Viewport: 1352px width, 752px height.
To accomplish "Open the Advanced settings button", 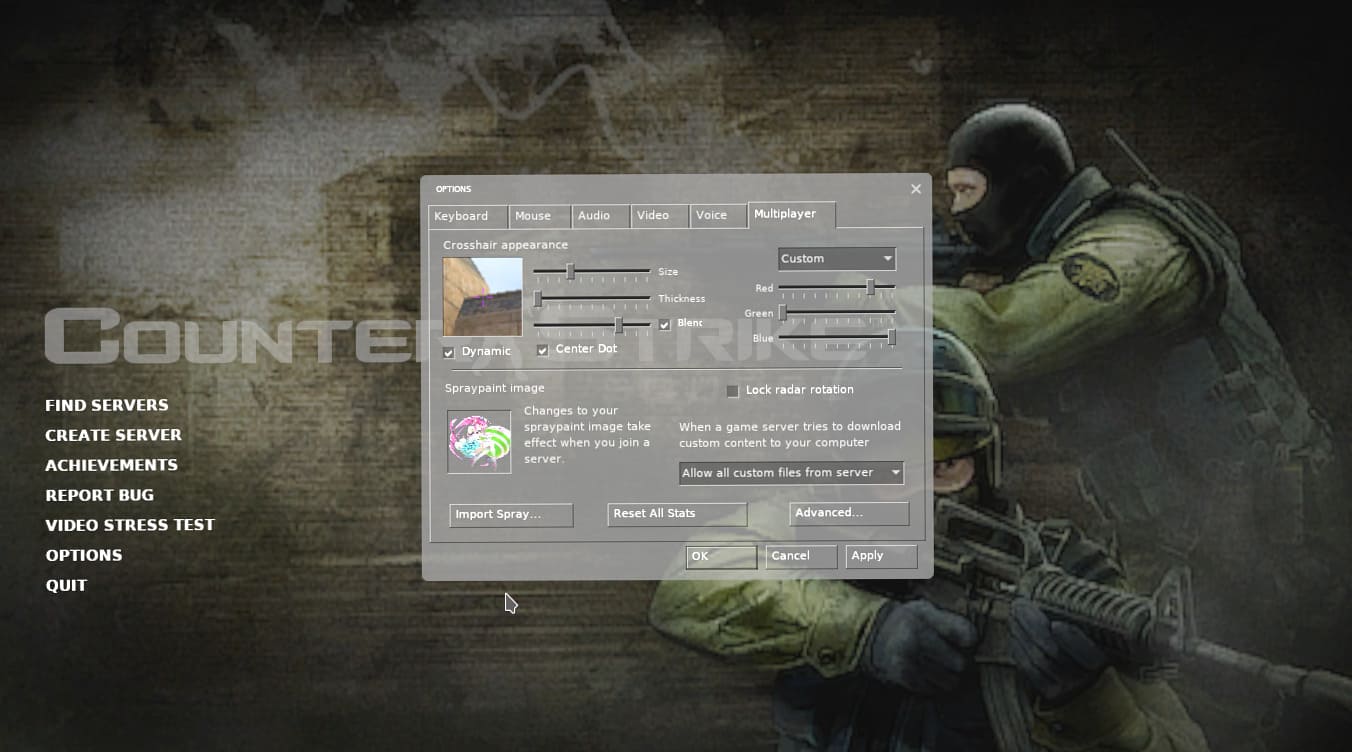I will click(849, 513).
